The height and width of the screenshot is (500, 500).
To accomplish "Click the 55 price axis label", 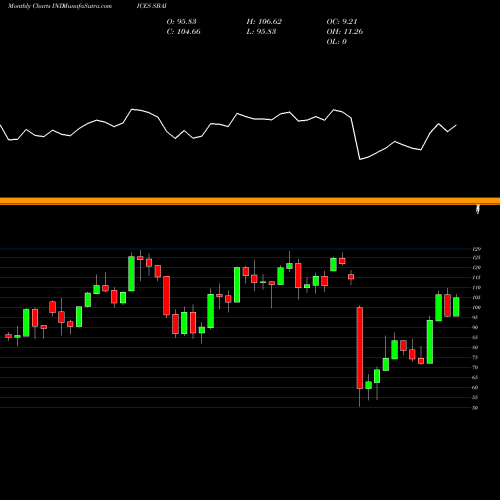I will coord(476,397).
